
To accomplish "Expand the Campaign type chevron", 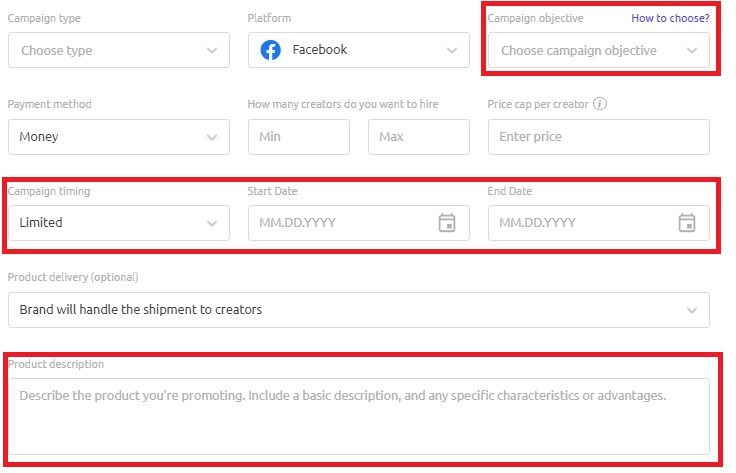I will click(x=212, y=50).
